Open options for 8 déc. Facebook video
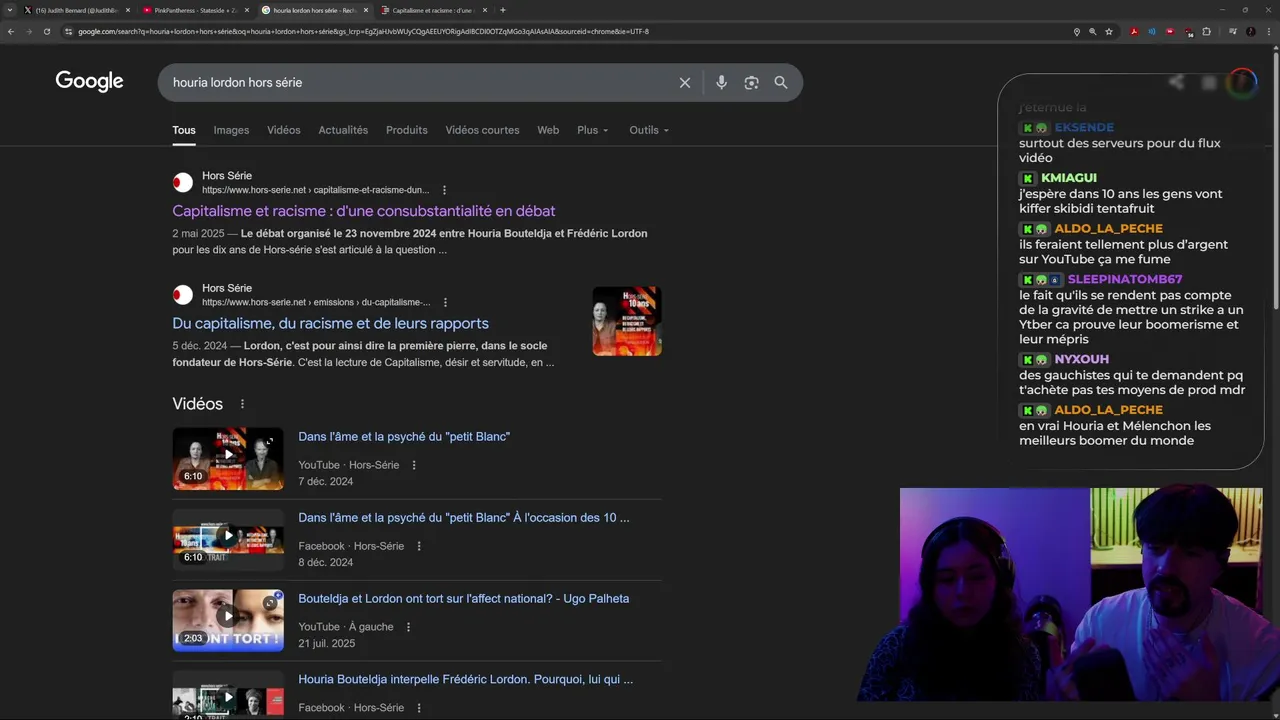This screenshot has height=720, width=1280. click(x=419, y=546)
